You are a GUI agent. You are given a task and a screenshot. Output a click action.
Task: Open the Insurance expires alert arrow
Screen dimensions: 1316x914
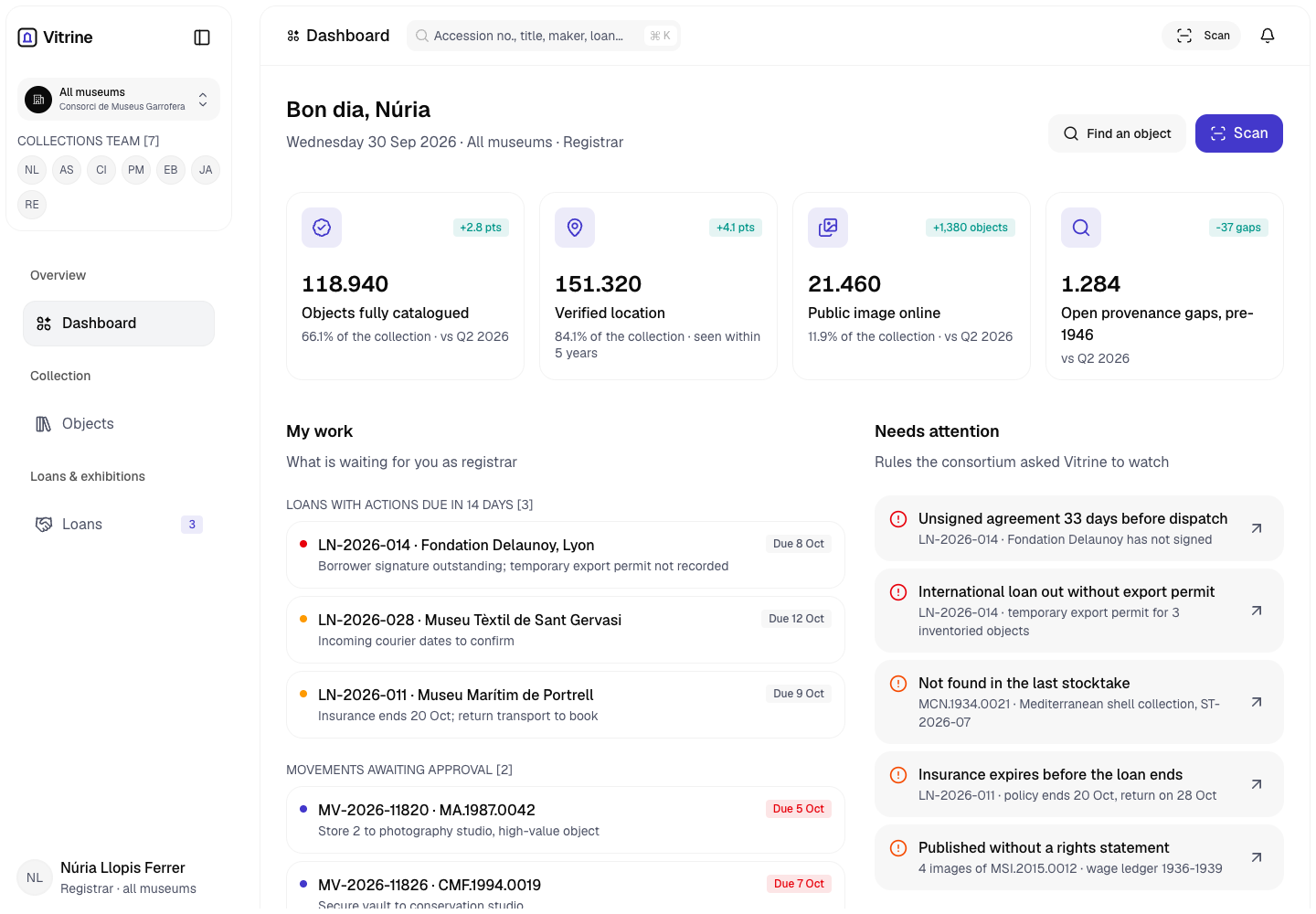(1257, 784)
